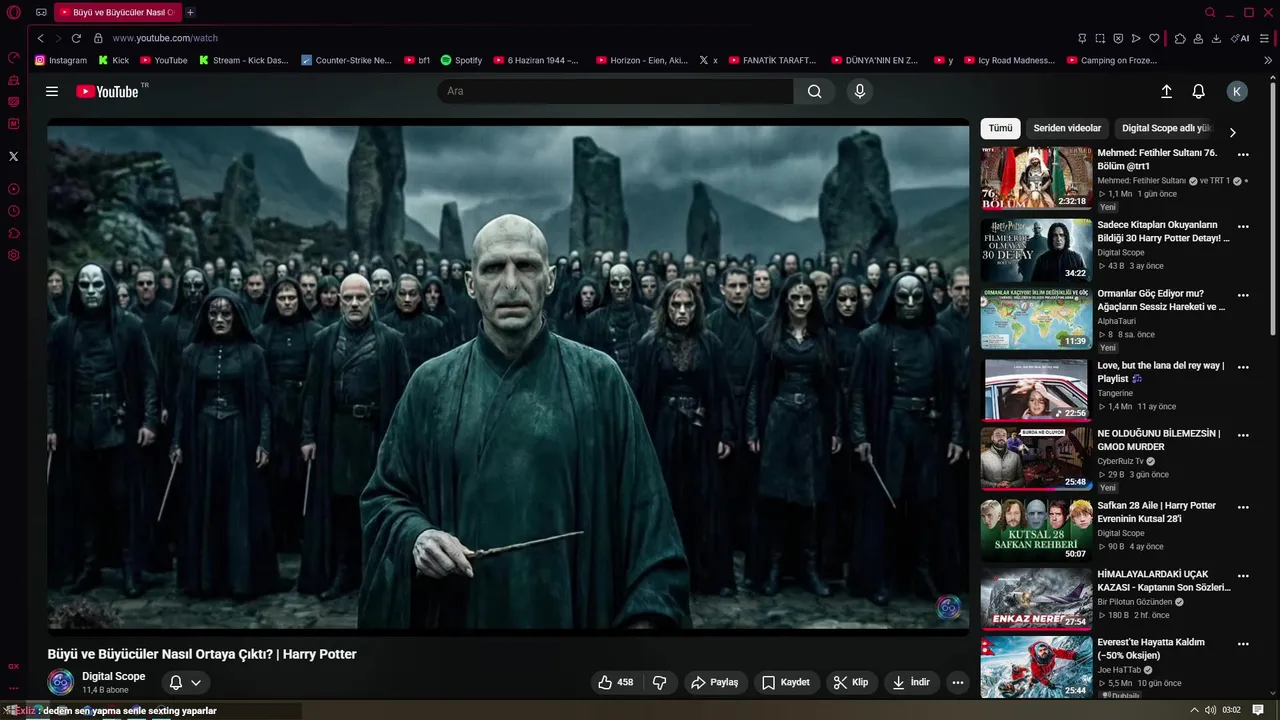This screenshot has height=720, width=1280.
Task: Toggle the ad blocker shield icon
Action: (x=1118, y=38)
